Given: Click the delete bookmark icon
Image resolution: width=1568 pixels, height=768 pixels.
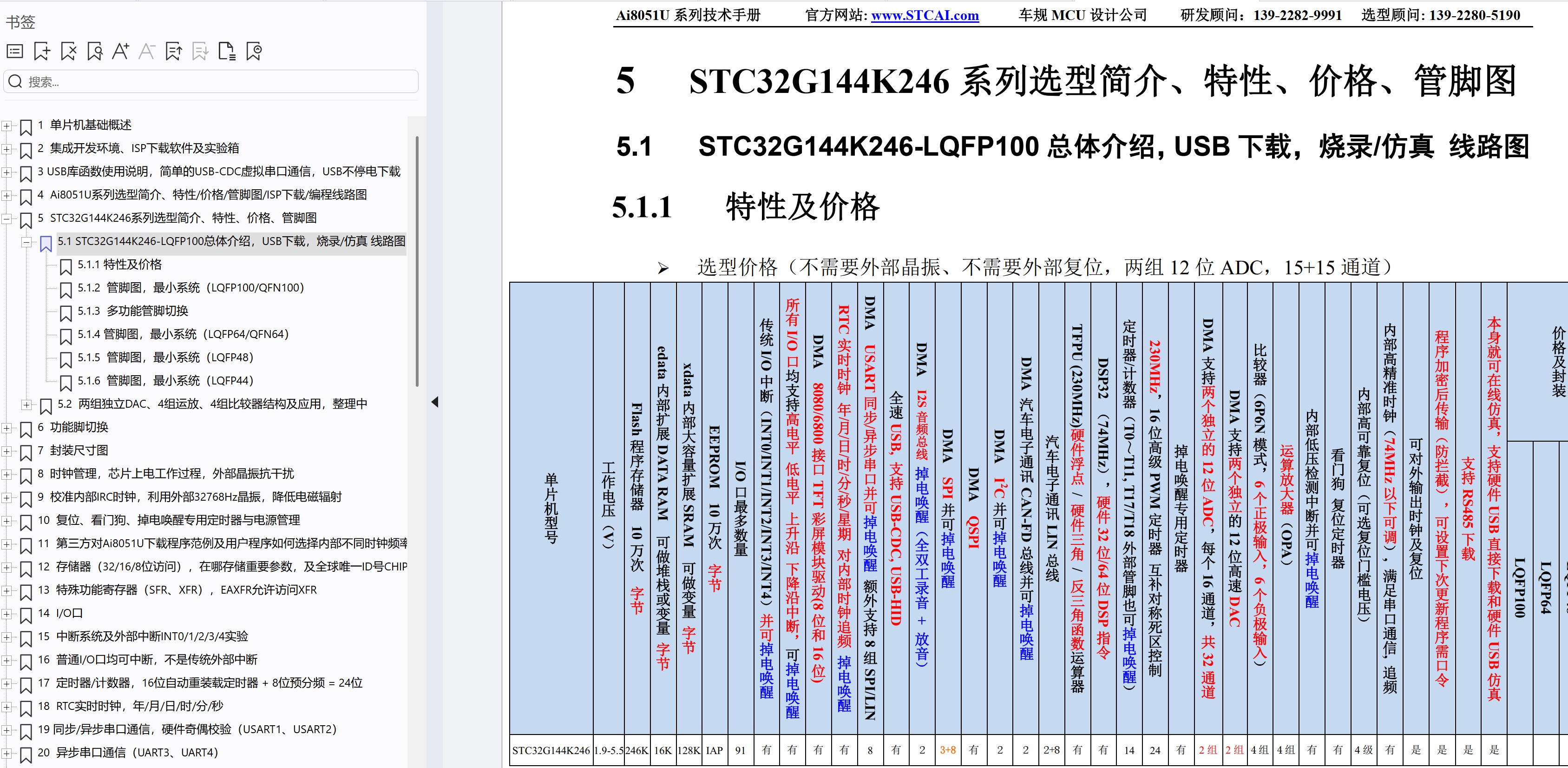Looking at the screenshot, I should click(68, 52).
